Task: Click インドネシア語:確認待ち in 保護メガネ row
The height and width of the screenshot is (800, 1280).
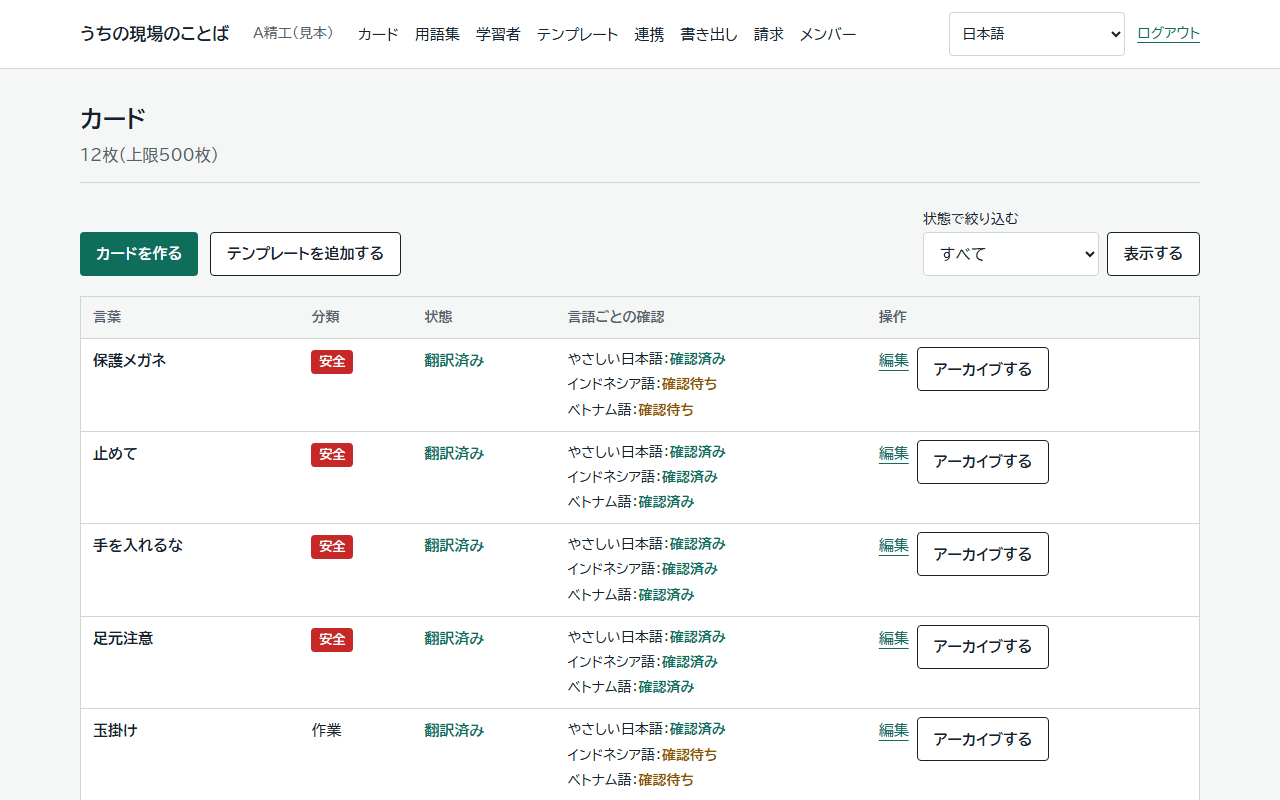Action: (643, 384)
